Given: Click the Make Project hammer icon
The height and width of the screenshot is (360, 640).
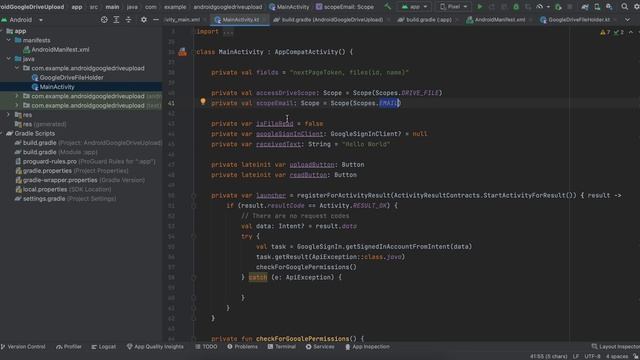Looking at the screenshot, I should pos(387,7).
